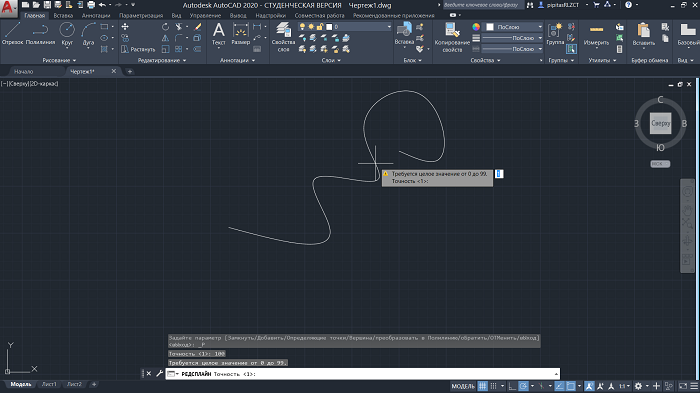Click the add layout plus button
This screenshot has width=700, height=393.
94,384
